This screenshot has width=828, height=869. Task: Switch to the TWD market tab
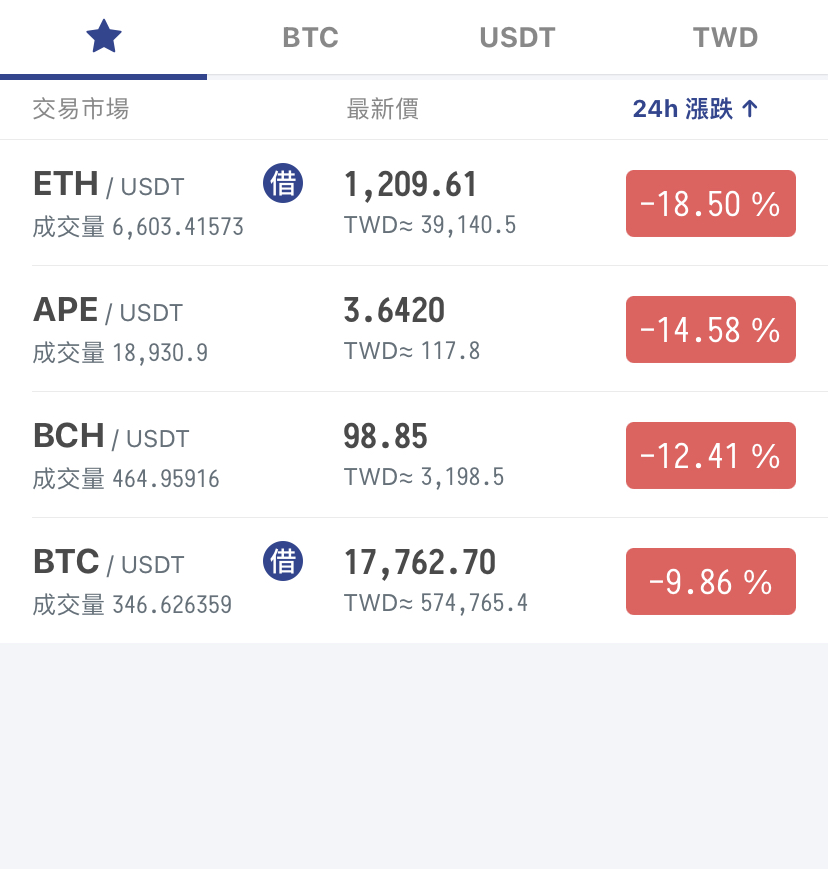pos(725,38)
